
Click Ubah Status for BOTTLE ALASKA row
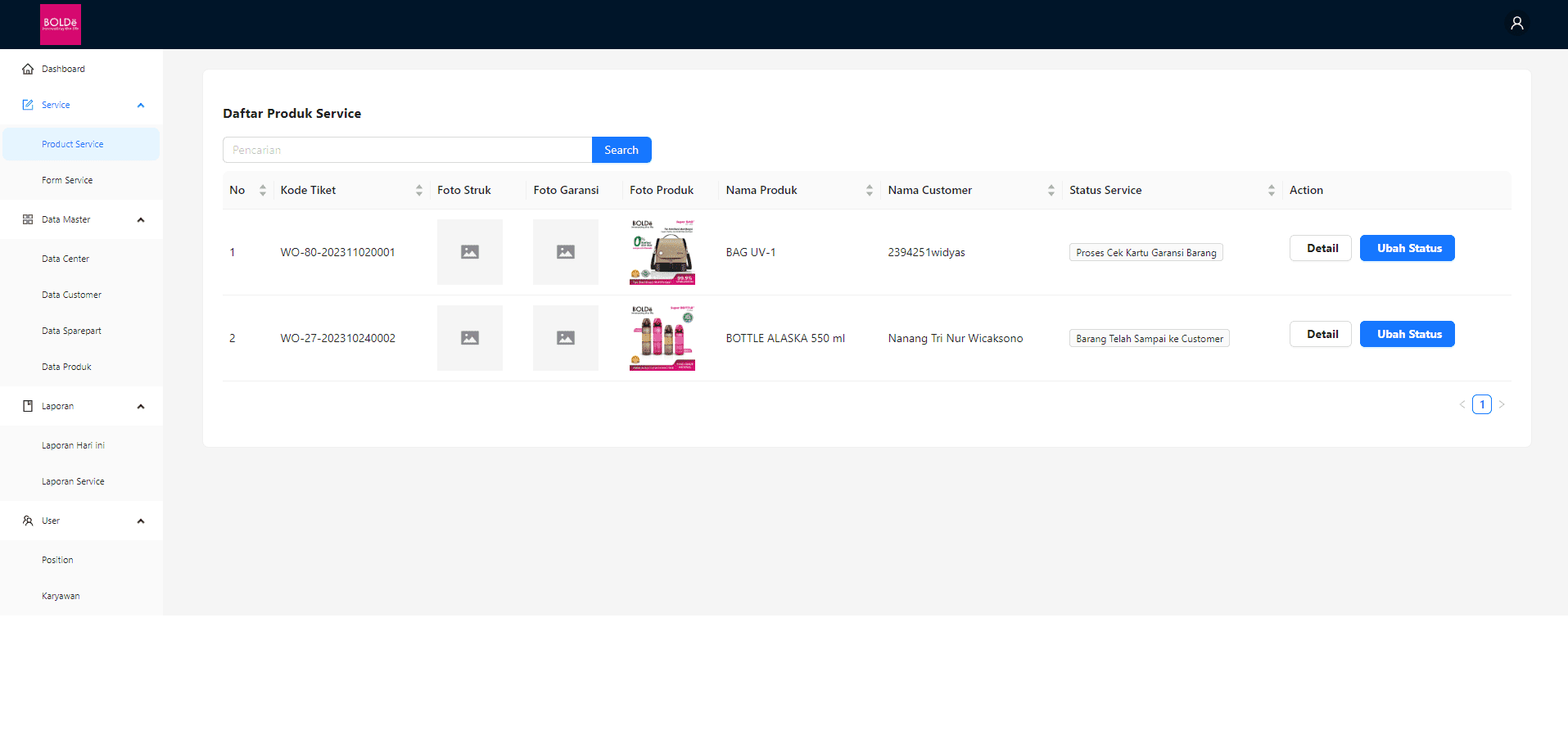coord(1407,334)
